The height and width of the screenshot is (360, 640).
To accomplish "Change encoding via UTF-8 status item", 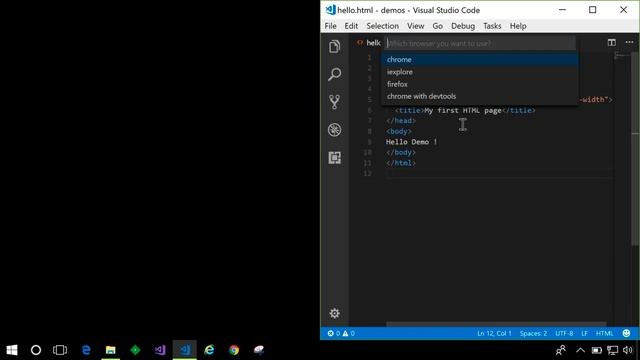I will click(564, 333).
